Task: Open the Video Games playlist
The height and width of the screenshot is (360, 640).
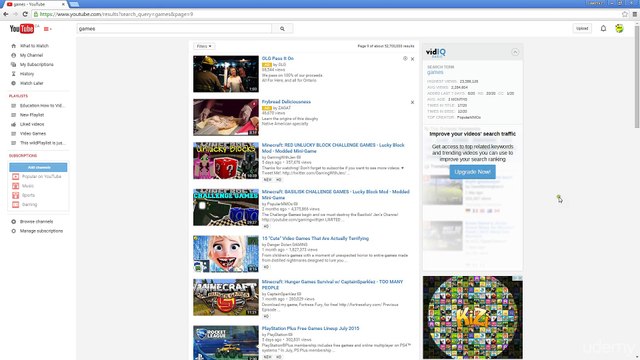Action: (x=33, y=133)
